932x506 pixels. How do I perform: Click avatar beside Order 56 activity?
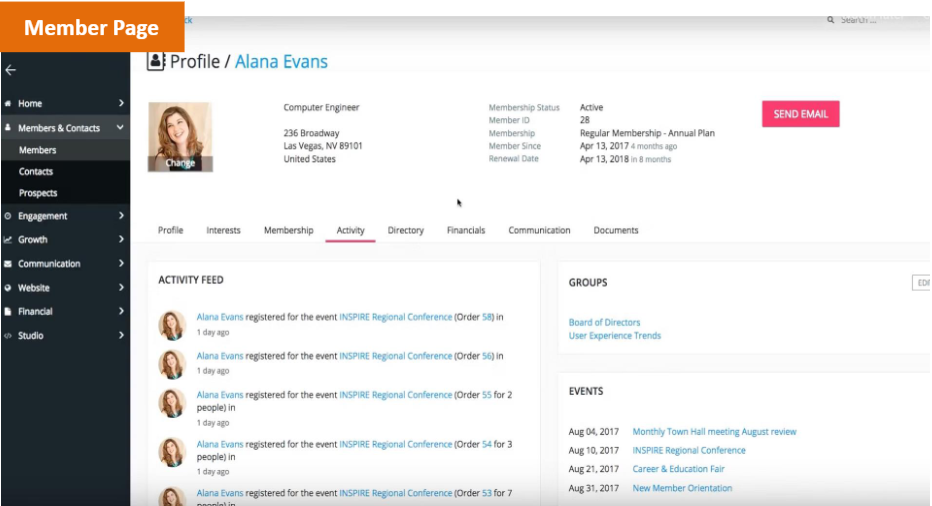pyautogui.click(x=172, y=364)
